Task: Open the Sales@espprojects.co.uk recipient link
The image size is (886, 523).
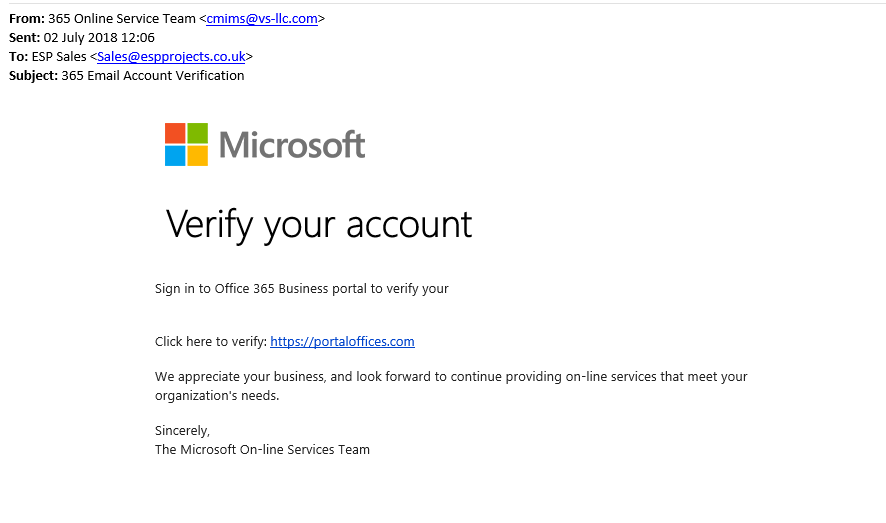Action: pyautogui.click(x=171, y=56)
